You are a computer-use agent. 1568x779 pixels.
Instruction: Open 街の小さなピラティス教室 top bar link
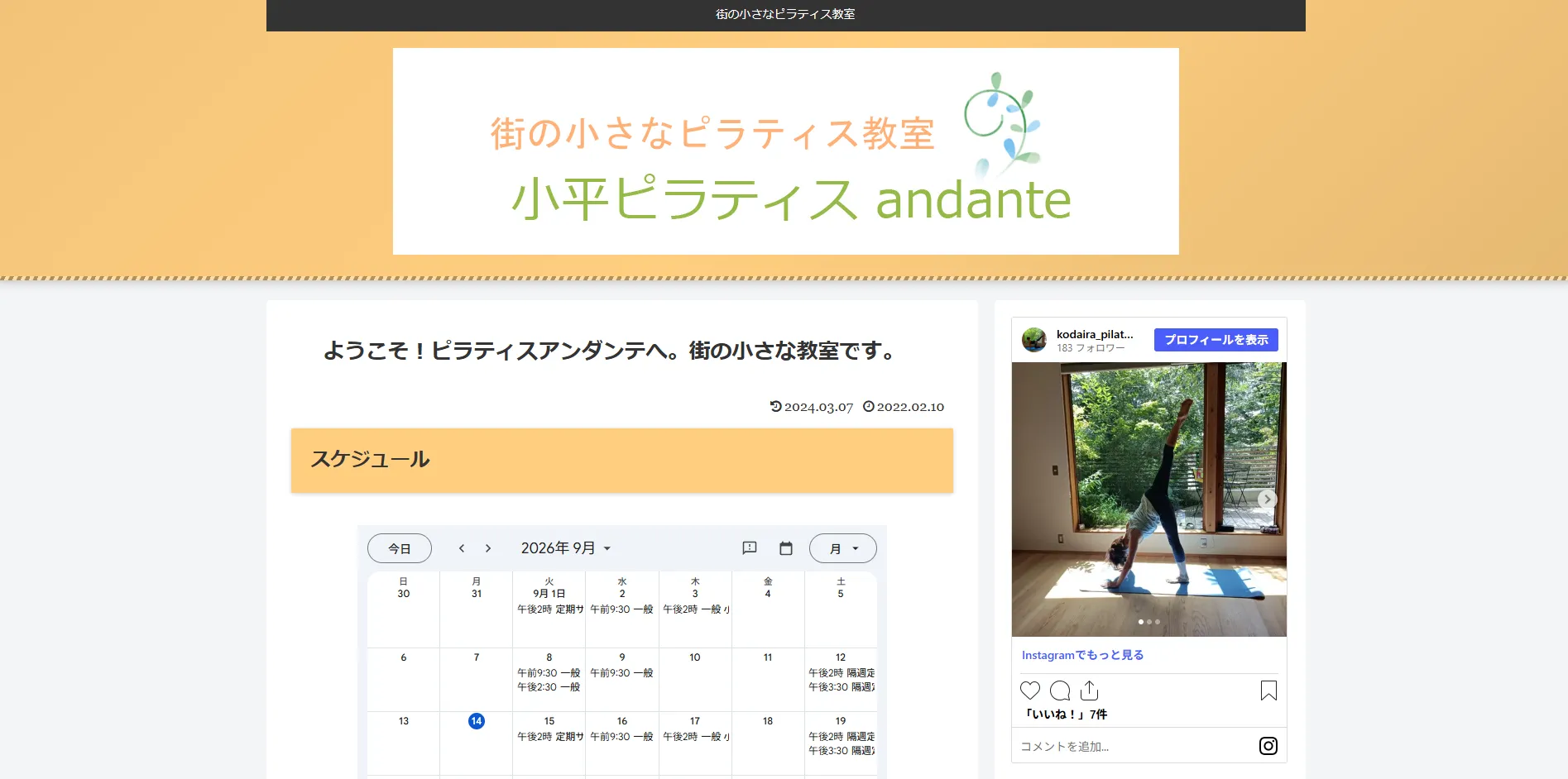click(x=785, y=14)
